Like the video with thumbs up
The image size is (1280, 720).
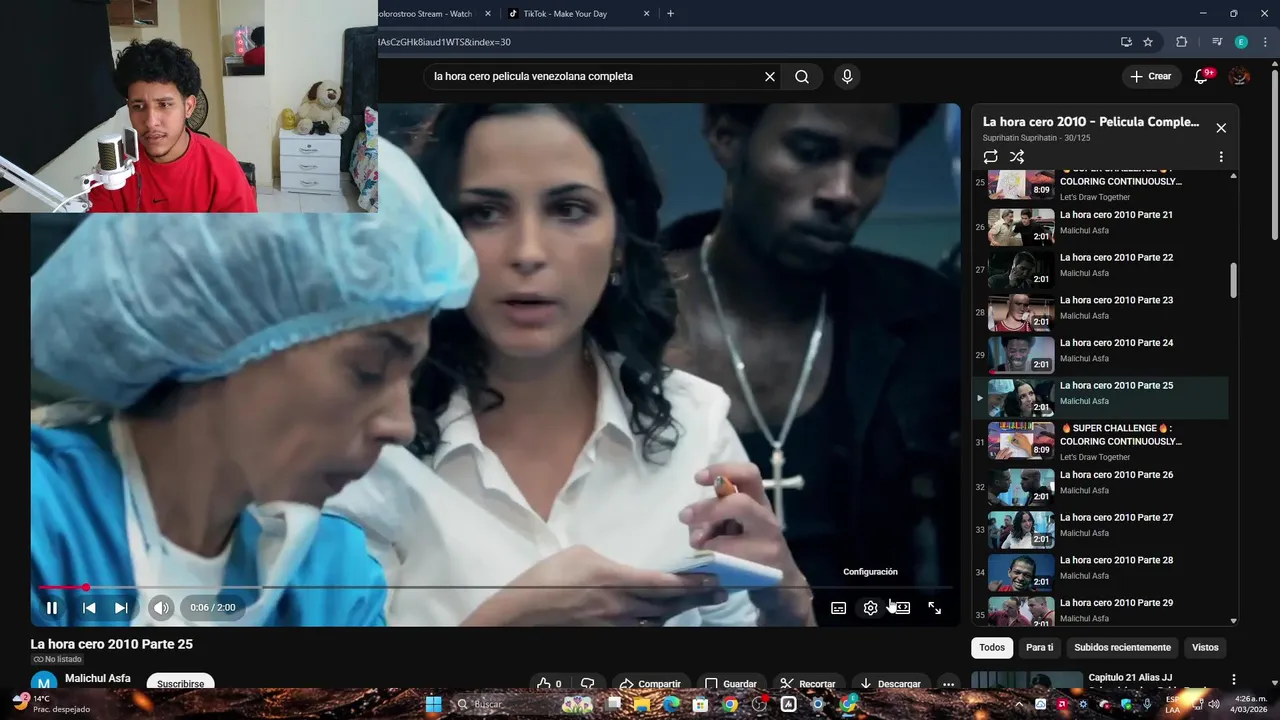pos(549,684)
